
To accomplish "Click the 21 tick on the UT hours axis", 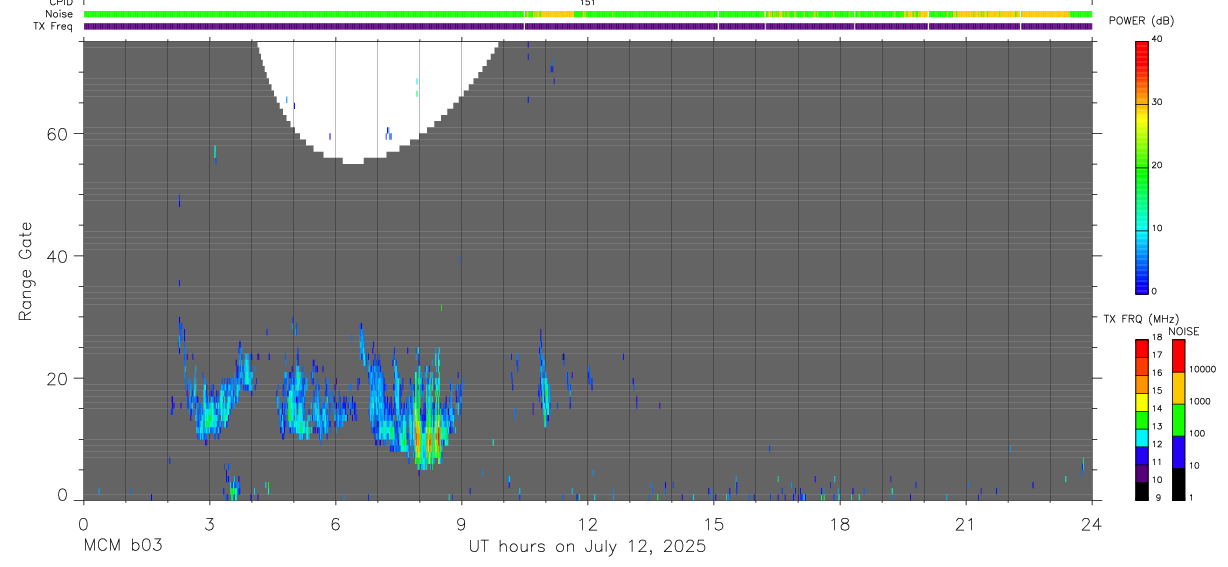I will [x=965, y=524].
